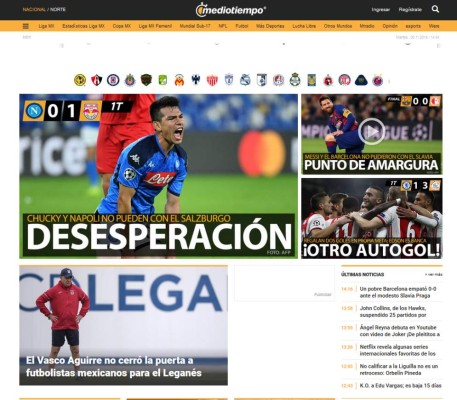This screenshot has height=400, width=457.
Task: Open the Opinión menu item
Action: 390,26
